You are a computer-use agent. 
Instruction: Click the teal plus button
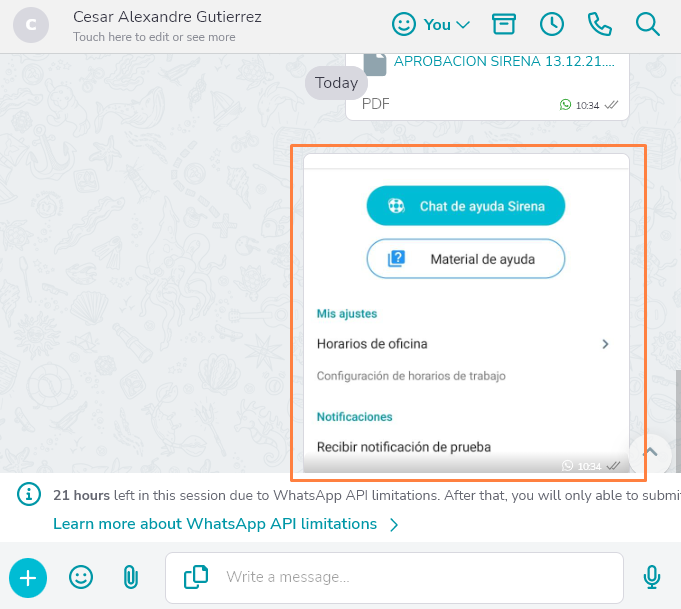pyautogui.click(x=28, y=578)
